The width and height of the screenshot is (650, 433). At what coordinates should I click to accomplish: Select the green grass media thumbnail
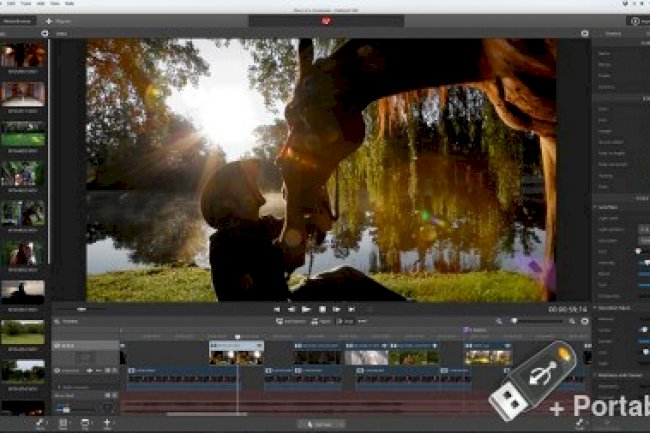(23, 134)
